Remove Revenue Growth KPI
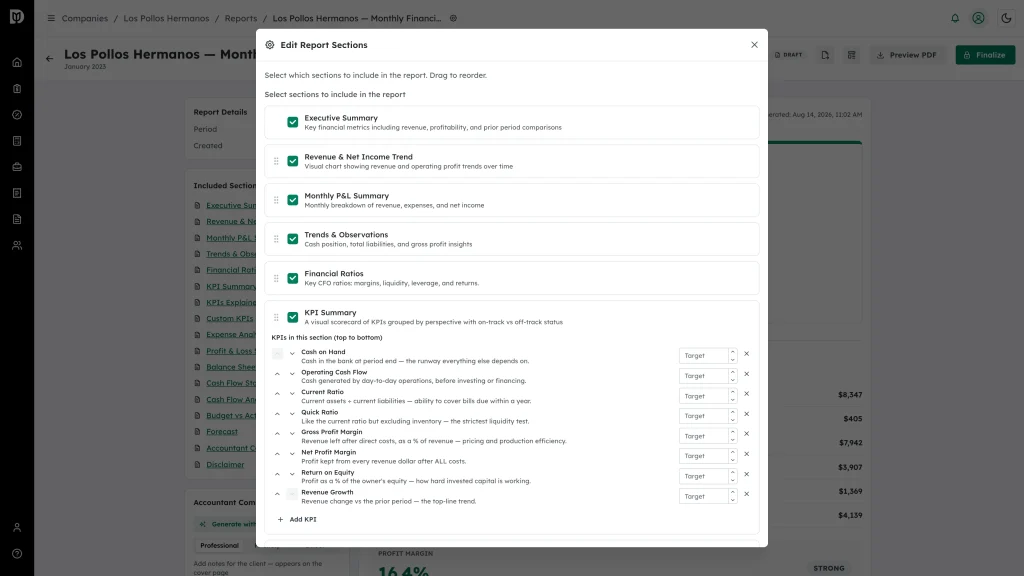This screenshot has width=1024, height=576. [746, 494]
